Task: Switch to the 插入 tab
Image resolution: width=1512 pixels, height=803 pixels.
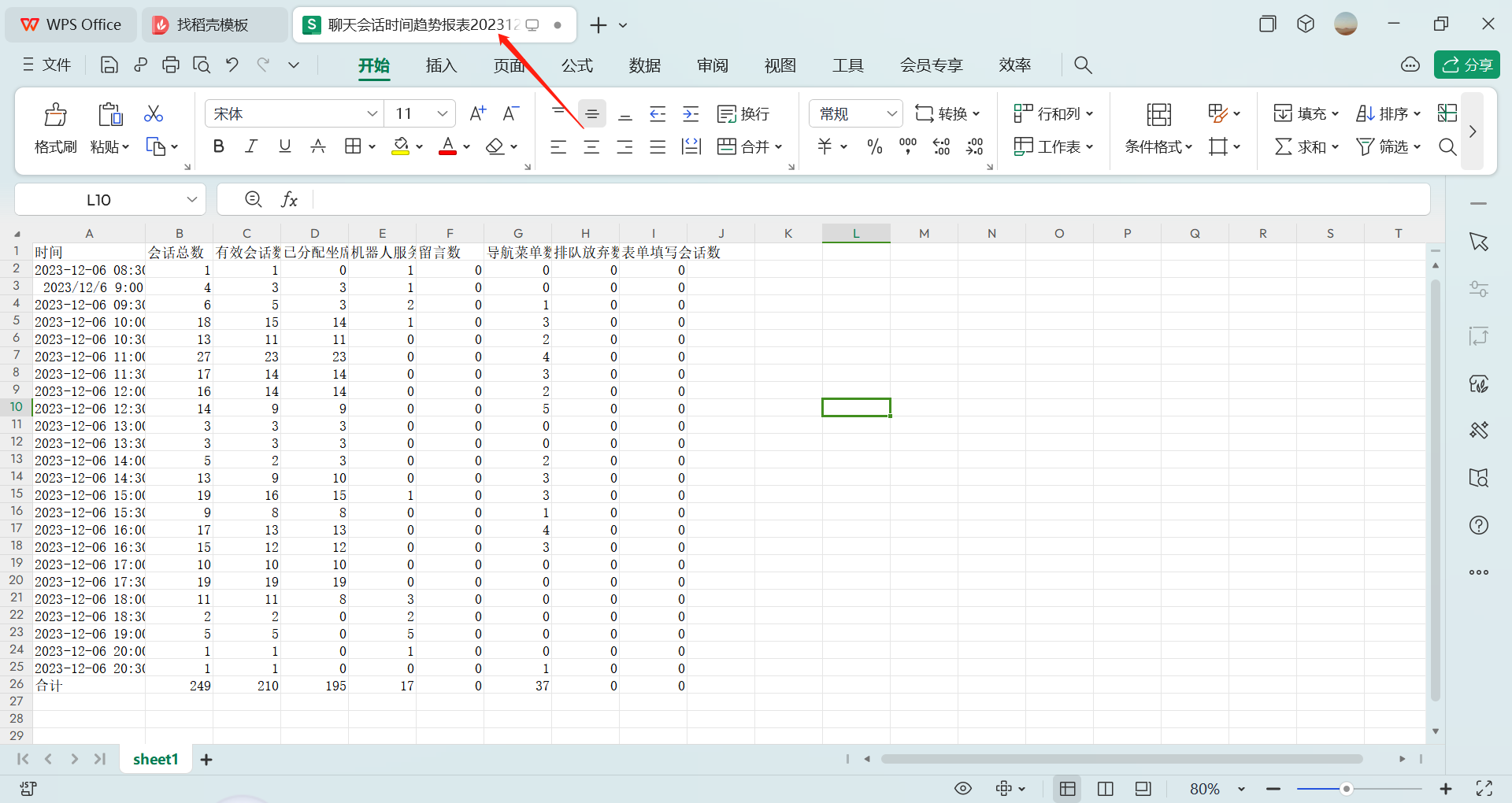Action: pos(442,65)
